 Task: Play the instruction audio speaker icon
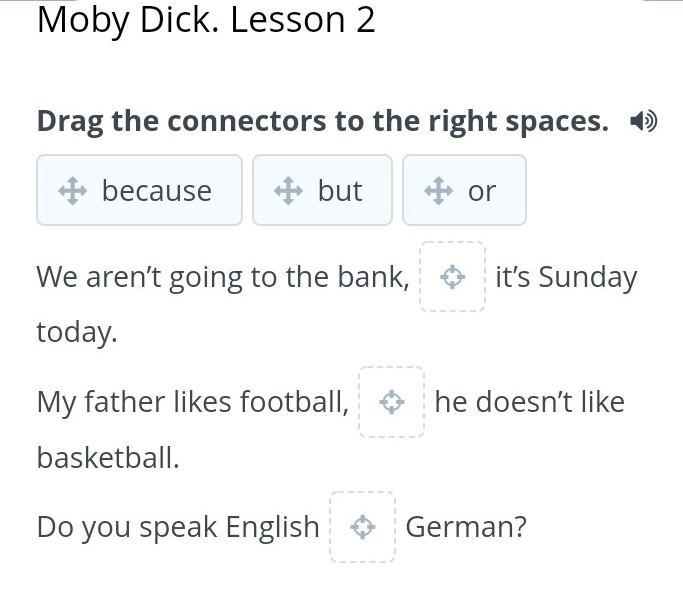point(643,121)
